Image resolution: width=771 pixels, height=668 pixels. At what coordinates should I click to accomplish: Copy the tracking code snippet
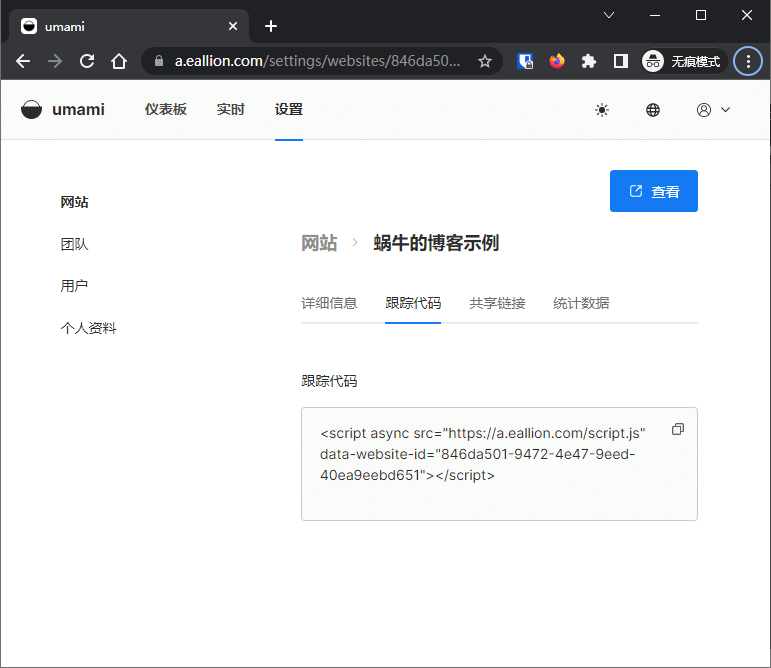click(678, 429)
